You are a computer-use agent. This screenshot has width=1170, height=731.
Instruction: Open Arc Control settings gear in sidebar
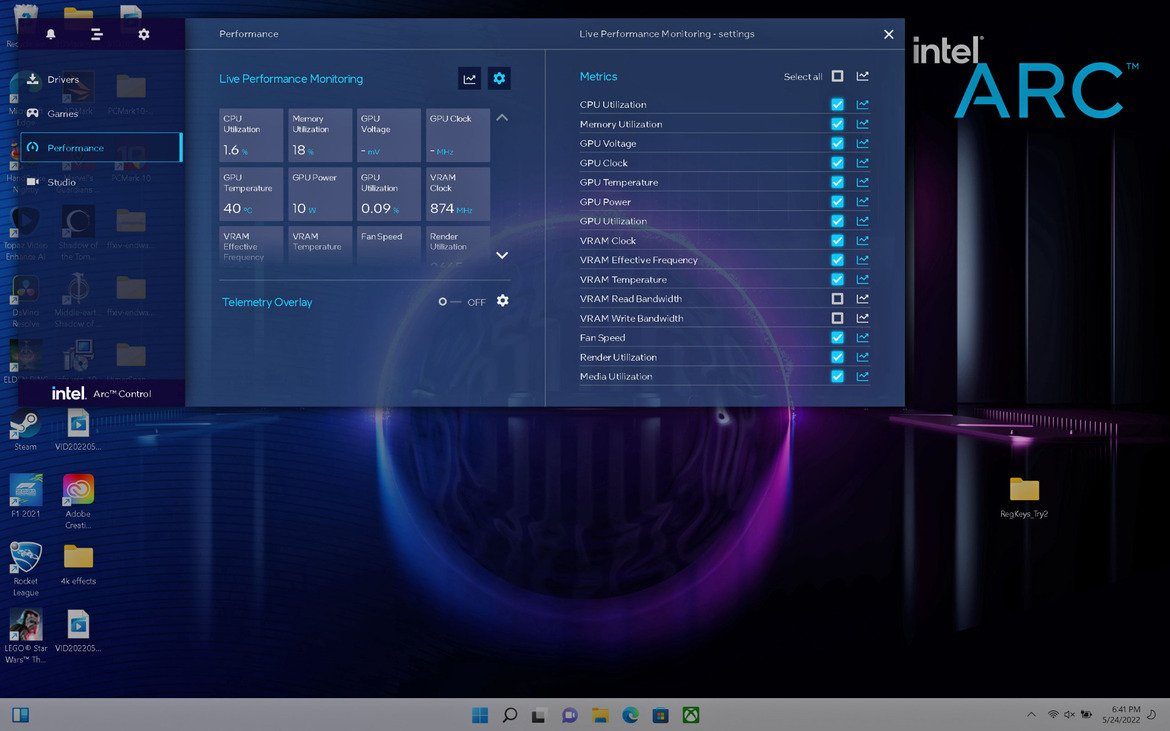coord(144,34)
